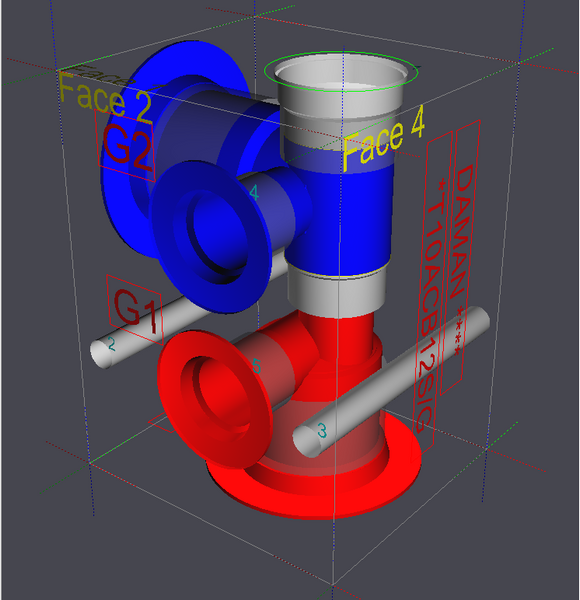The height and width of the screenshot is (600, 580).
Task: Select the white cavity opening at the top
Action: 341,75
